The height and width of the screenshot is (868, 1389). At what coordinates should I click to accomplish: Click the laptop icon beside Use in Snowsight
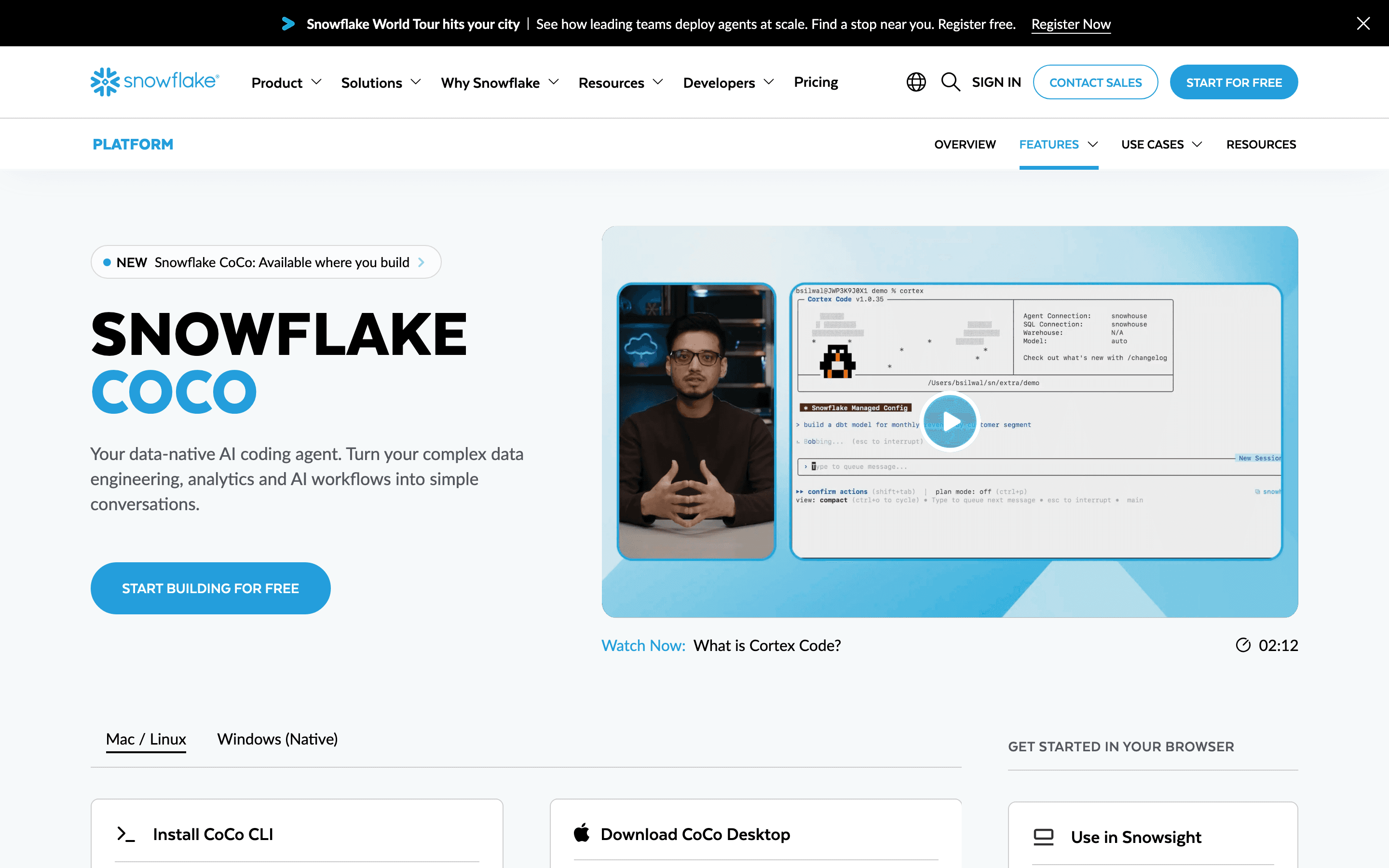pos(1044,837)
